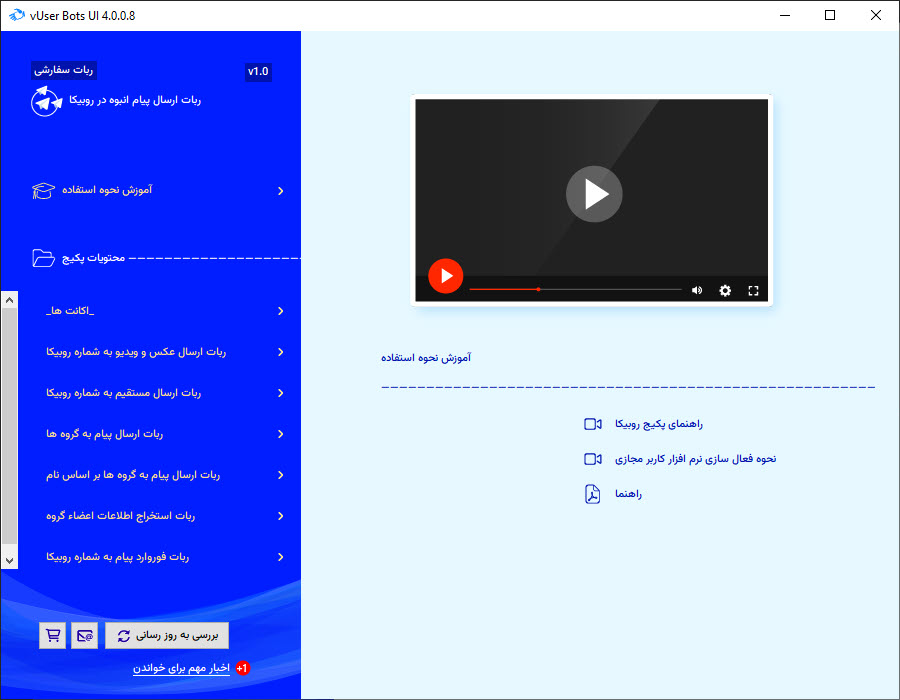The height and width of the screenshot is (700, 900).
Task: Click the sidebar scroll down arrow
Action: coord(9,561)
